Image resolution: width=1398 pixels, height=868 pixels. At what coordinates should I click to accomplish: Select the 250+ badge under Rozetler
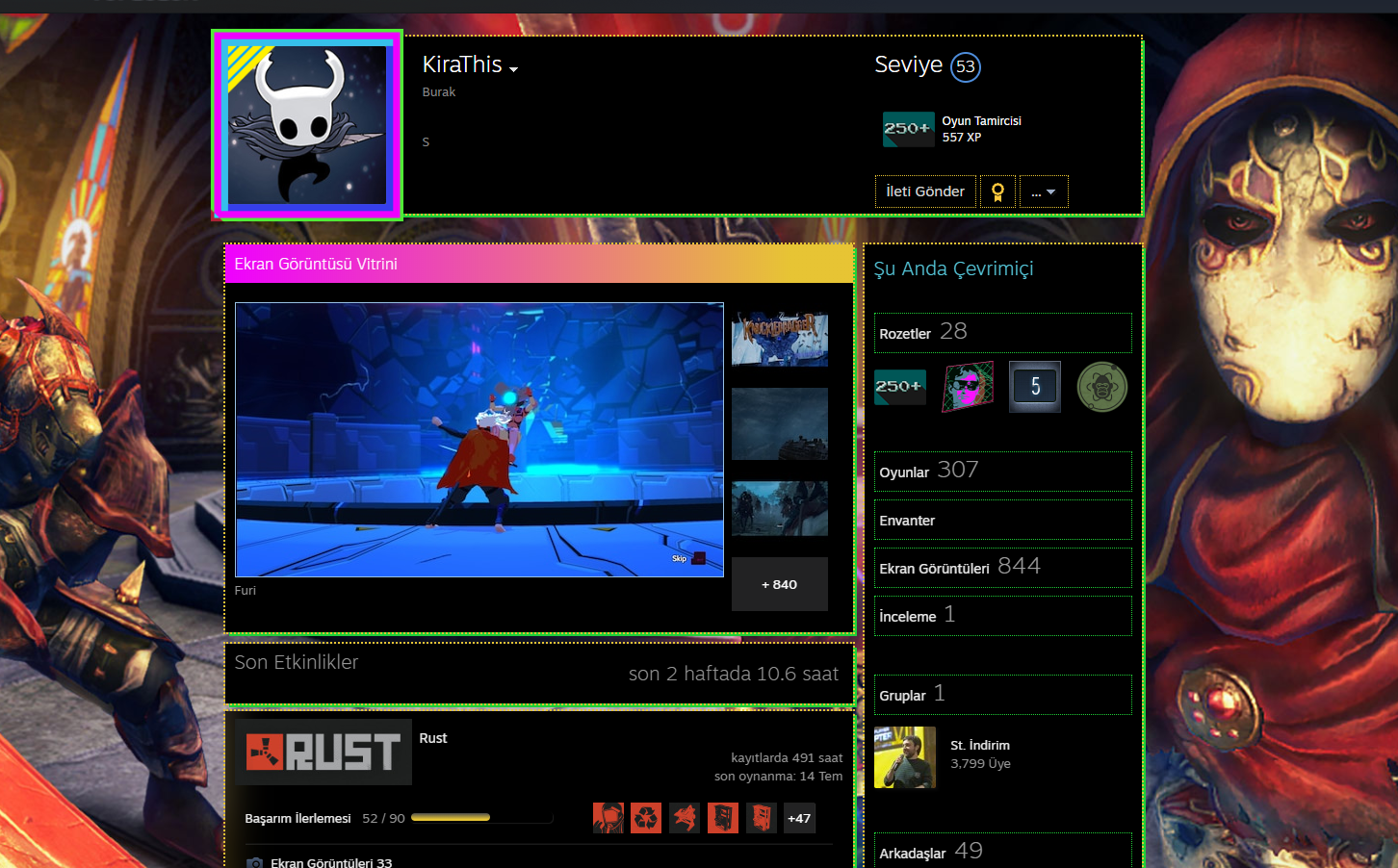click(x=900, y=387)
